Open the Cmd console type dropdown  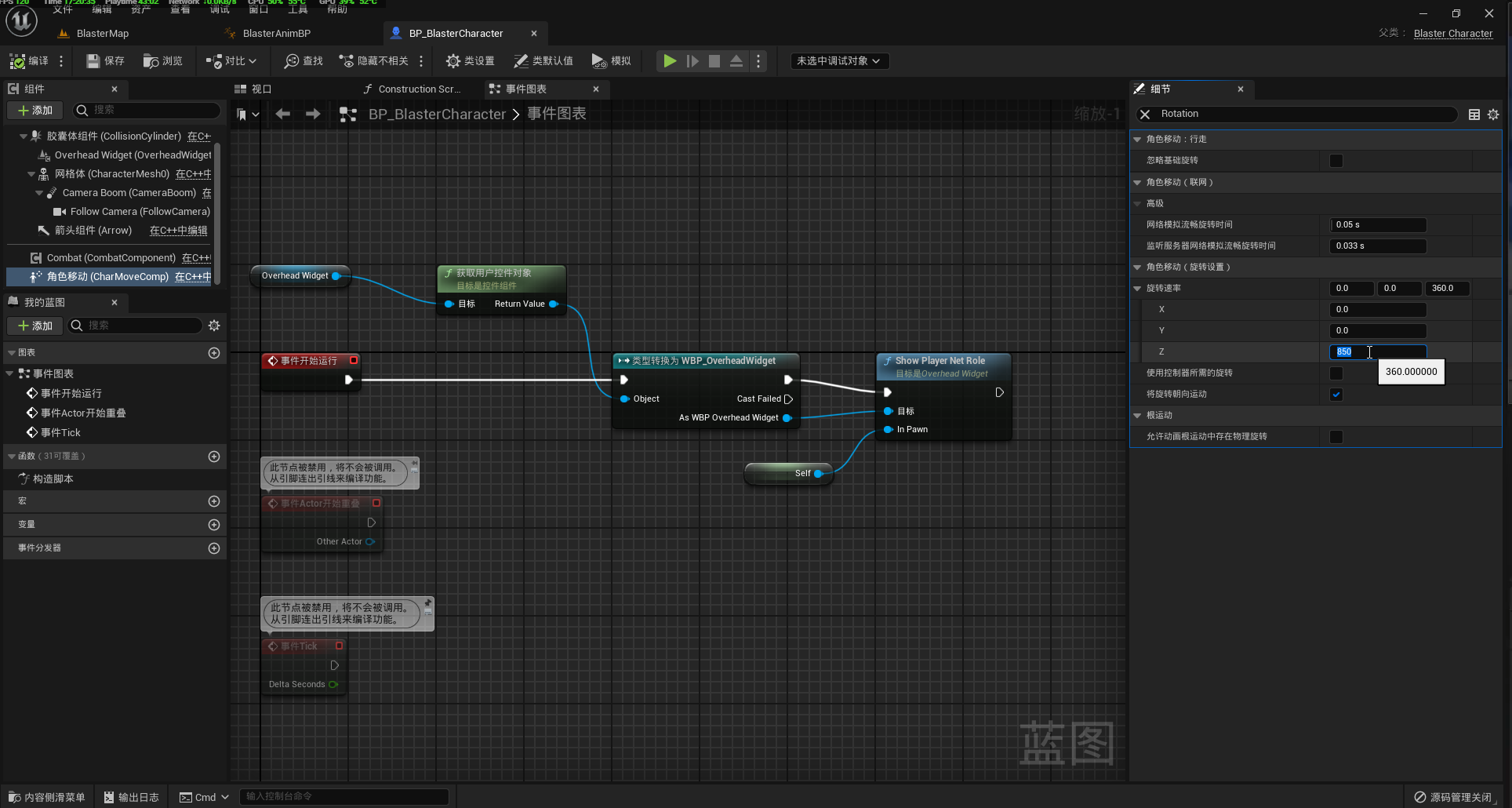point(204,797)
